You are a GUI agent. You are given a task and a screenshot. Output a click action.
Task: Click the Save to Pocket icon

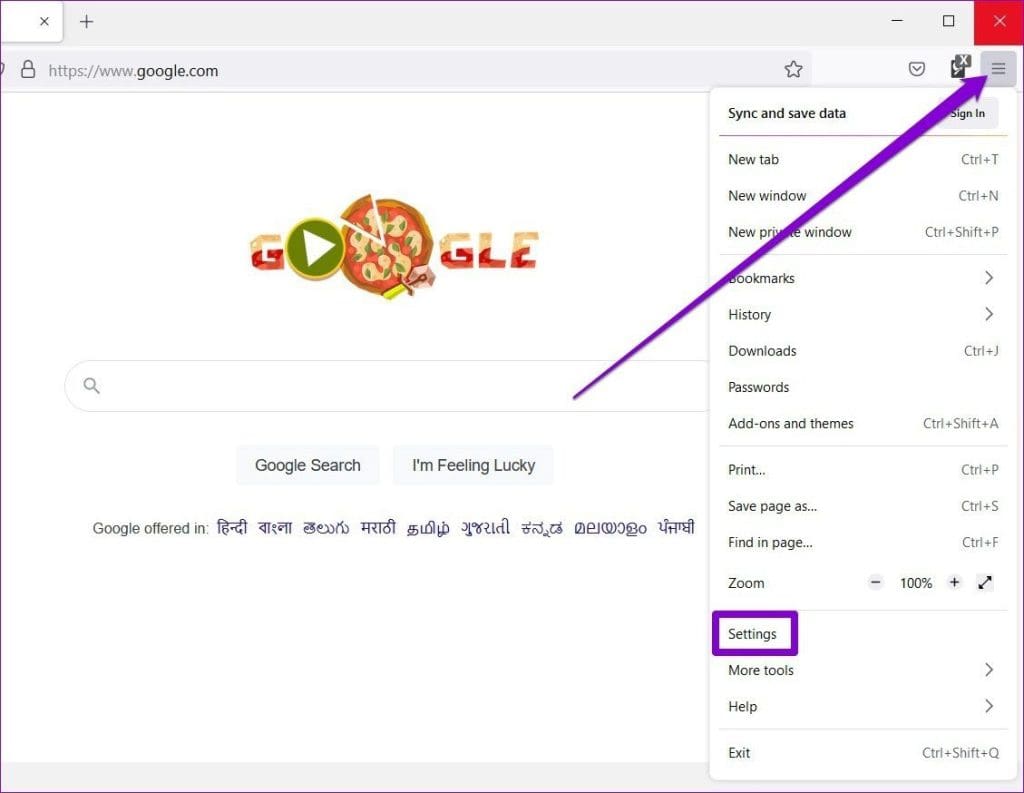tap(917, 69)
